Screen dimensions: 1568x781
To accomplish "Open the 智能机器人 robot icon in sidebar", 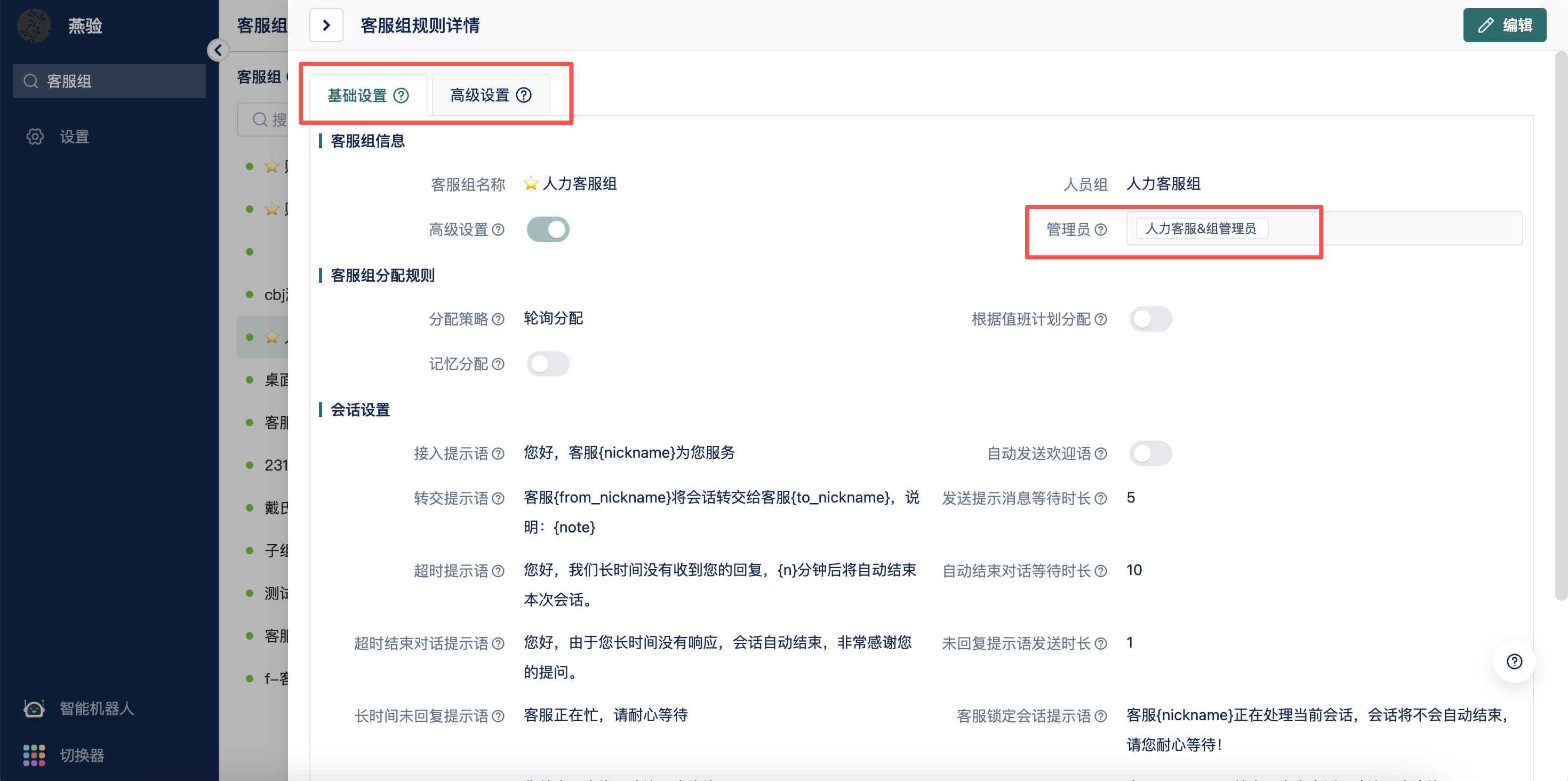I will coord(34,708).
